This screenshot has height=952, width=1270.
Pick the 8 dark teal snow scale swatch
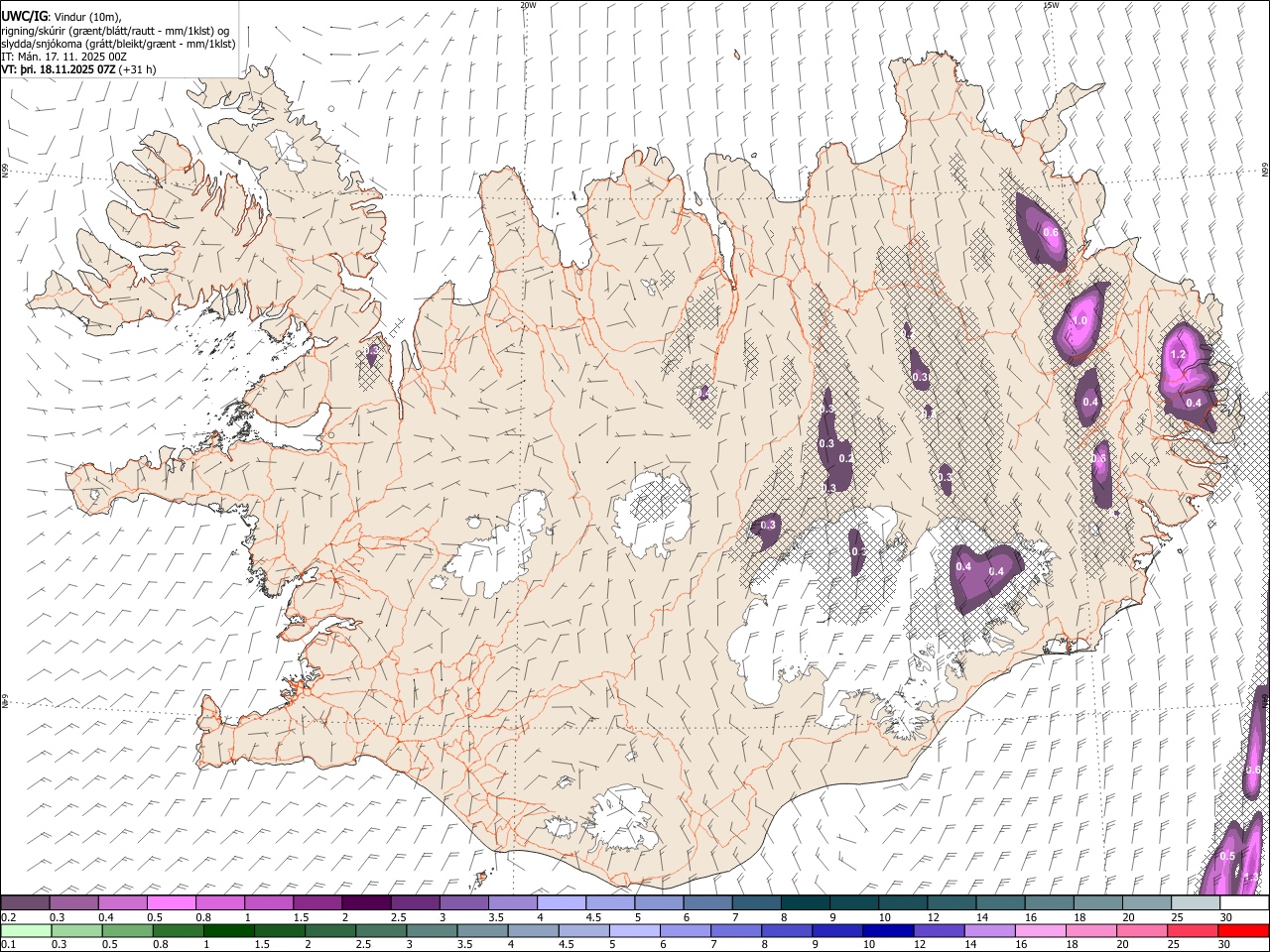[805, 902]
